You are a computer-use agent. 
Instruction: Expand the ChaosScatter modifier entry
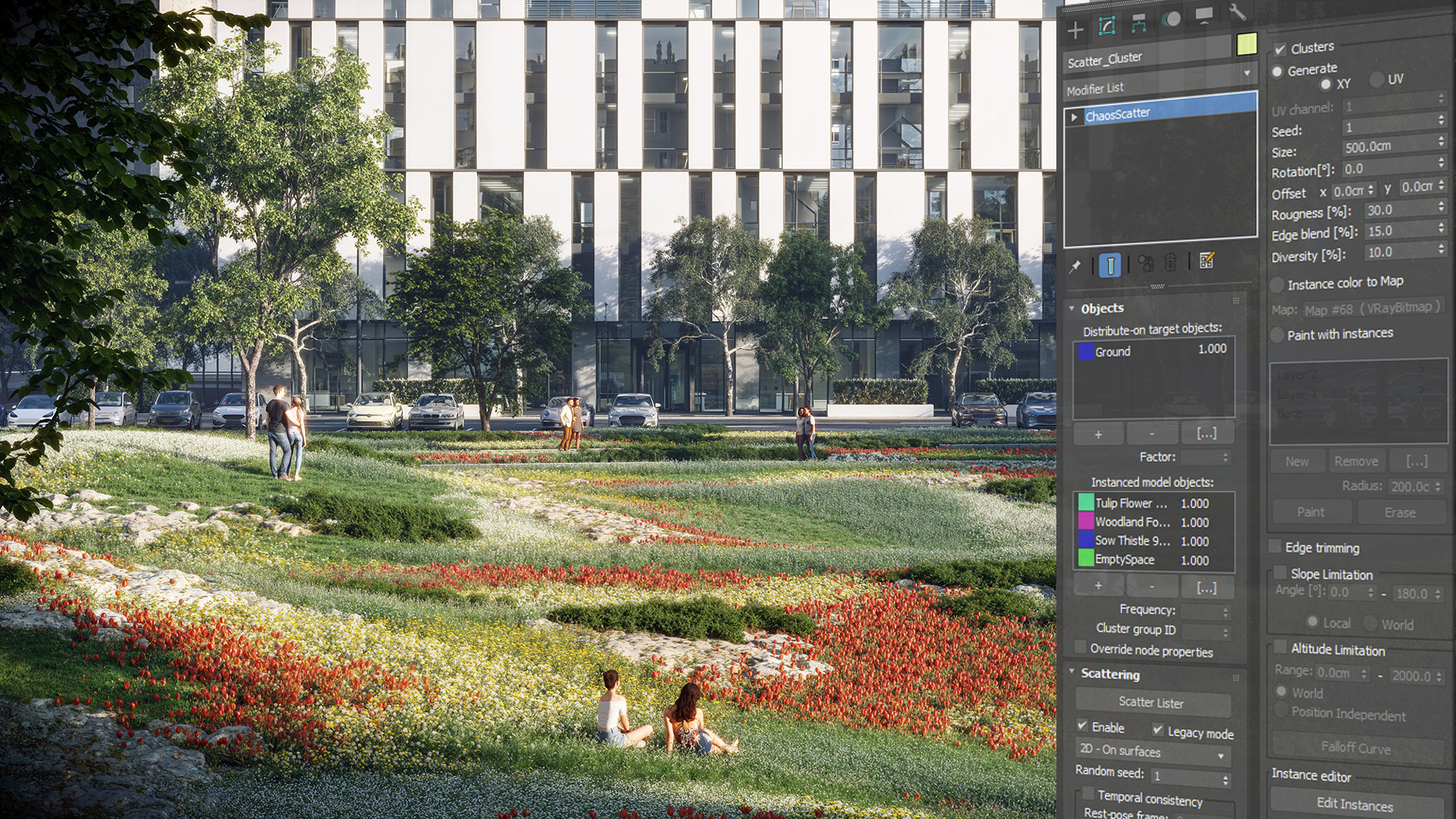[x=1074, y=118]
